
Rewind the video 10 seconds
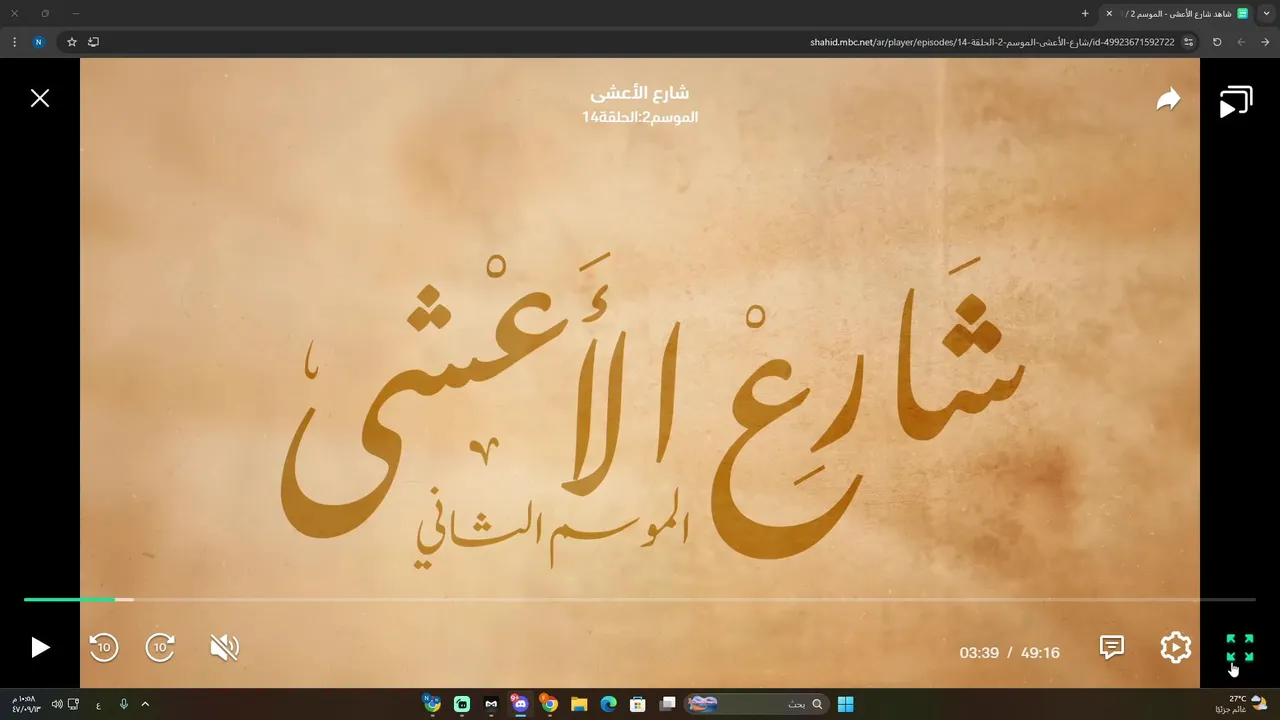[104, 648]
